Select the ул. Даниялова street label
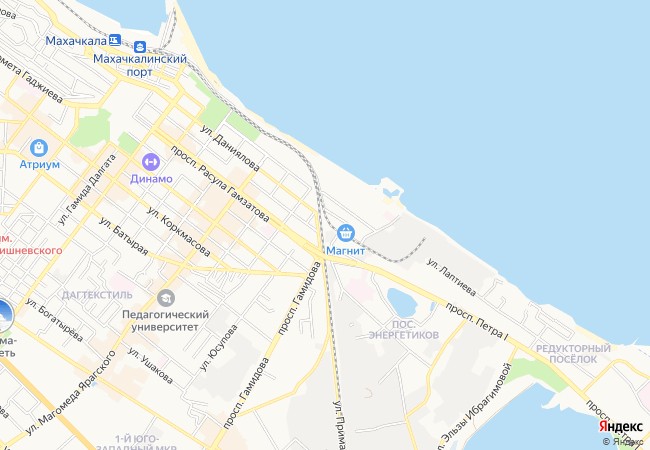 pyautogui.click(x=230, y=148)
